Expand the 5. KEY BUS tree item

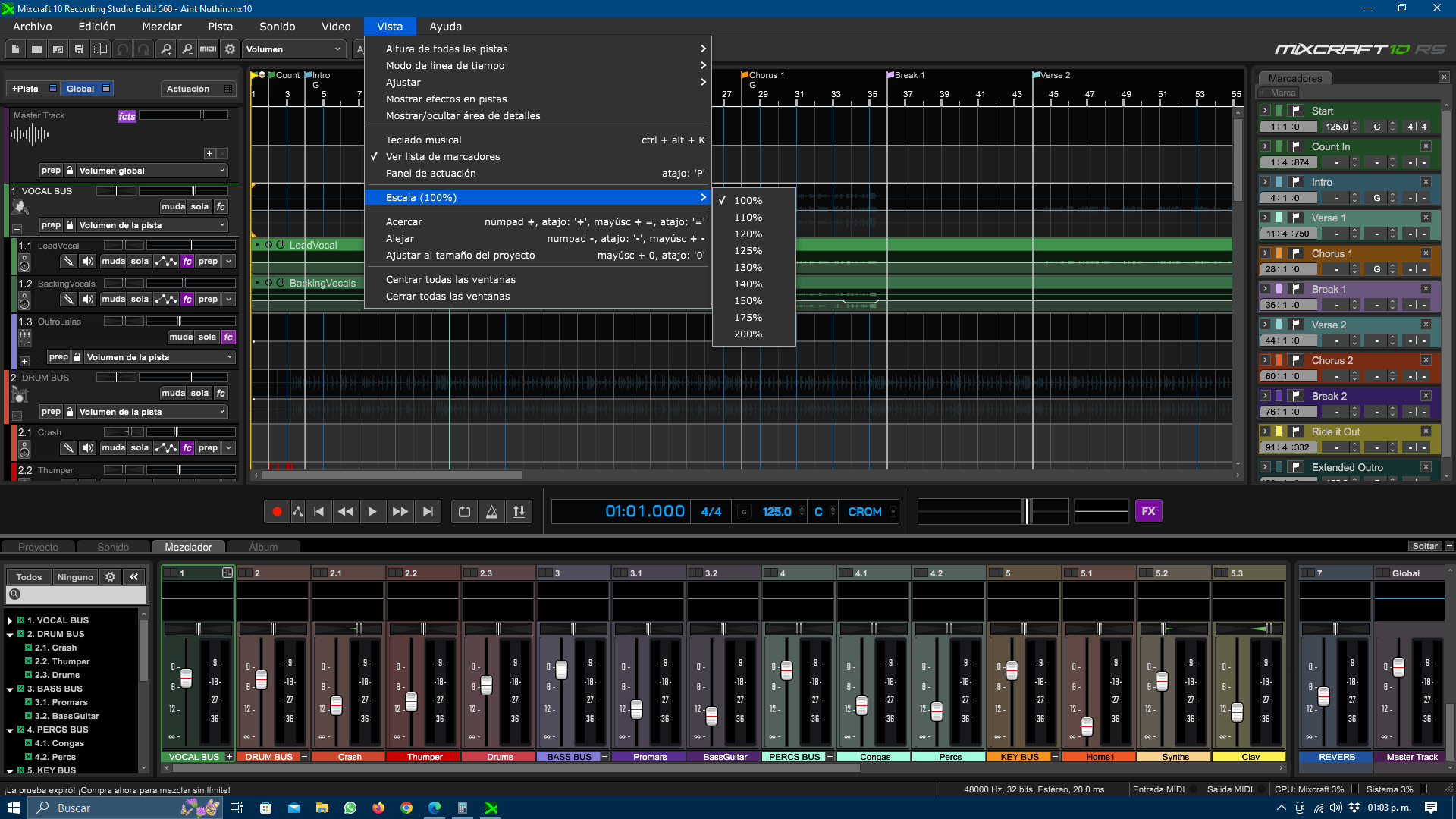tap(8, 770)
